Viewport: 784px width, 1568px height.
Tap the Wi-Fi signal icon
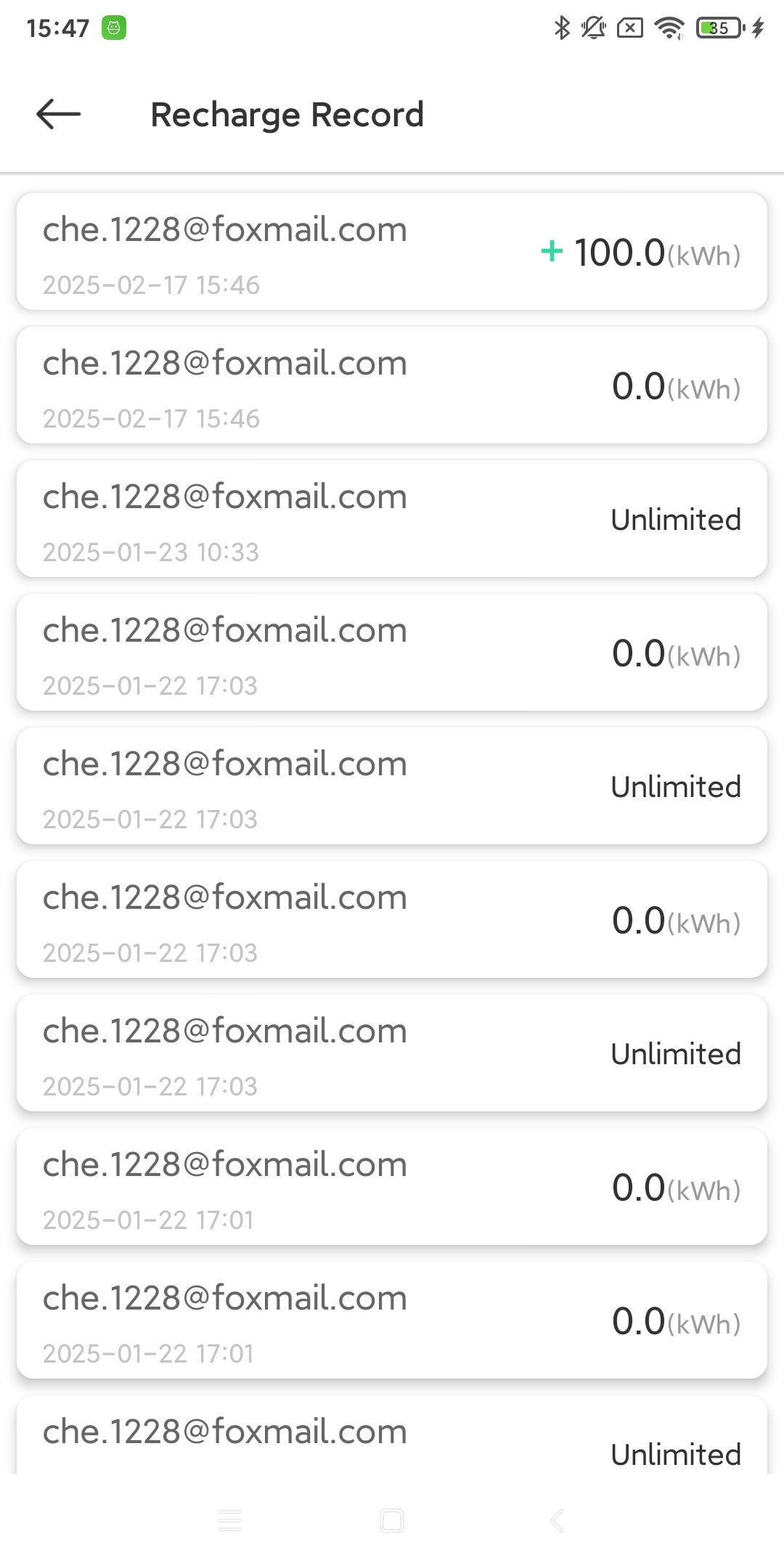(x=669, y=28)
